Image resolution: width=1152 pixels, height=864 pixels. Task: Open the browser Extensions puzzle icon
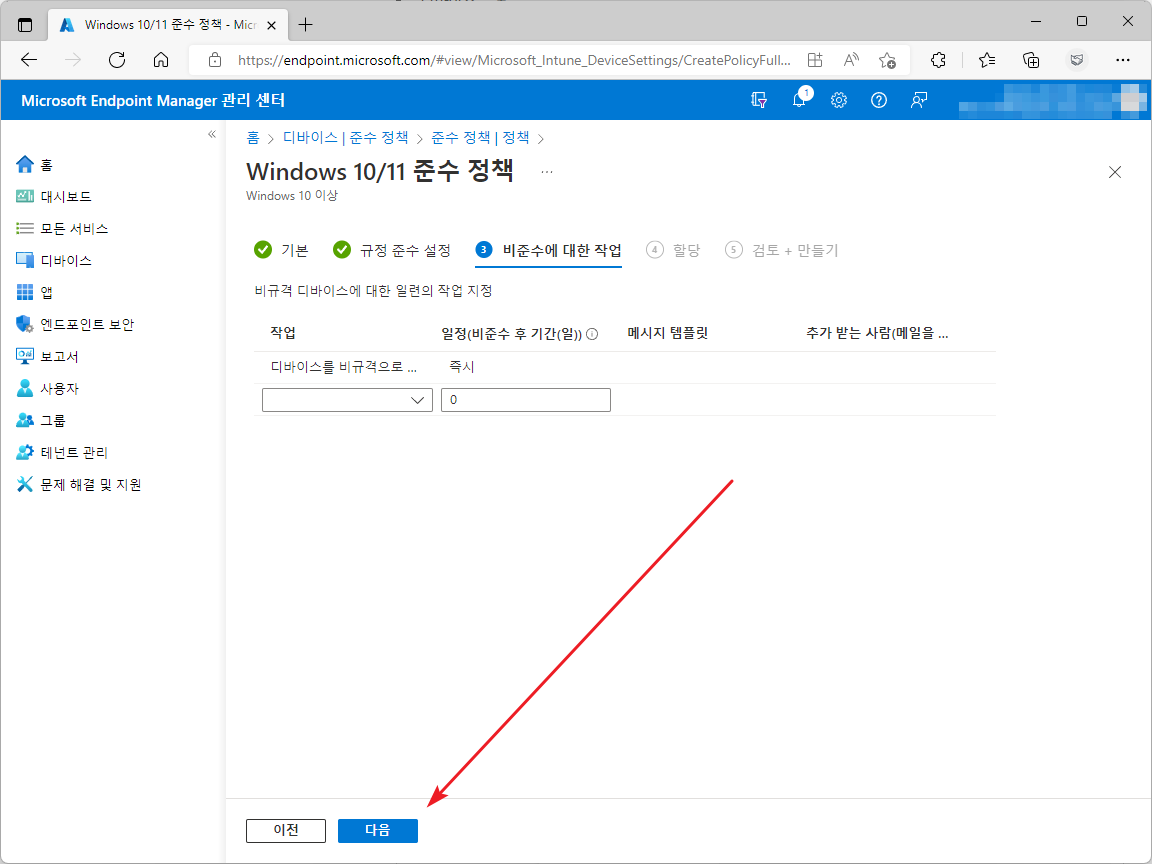(938, 60)
